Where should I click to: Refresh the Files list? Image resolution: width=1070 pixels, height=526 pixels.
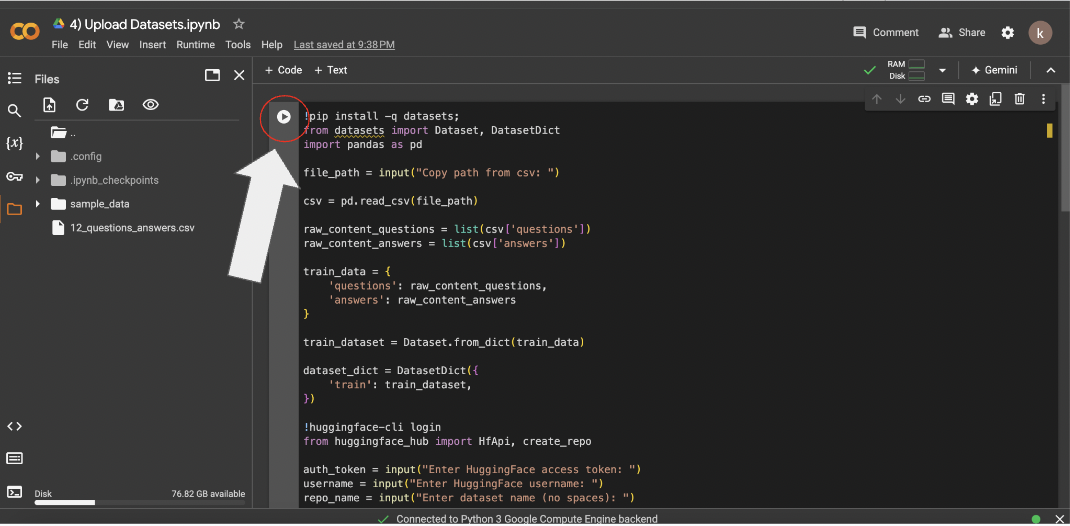coord(83,105)
